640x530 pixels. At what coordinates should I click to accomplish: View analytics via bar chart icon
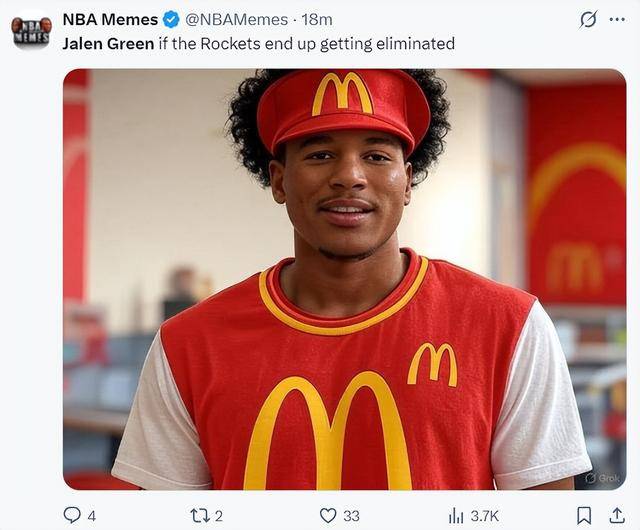pyautogui.click(x=456, y=516)
